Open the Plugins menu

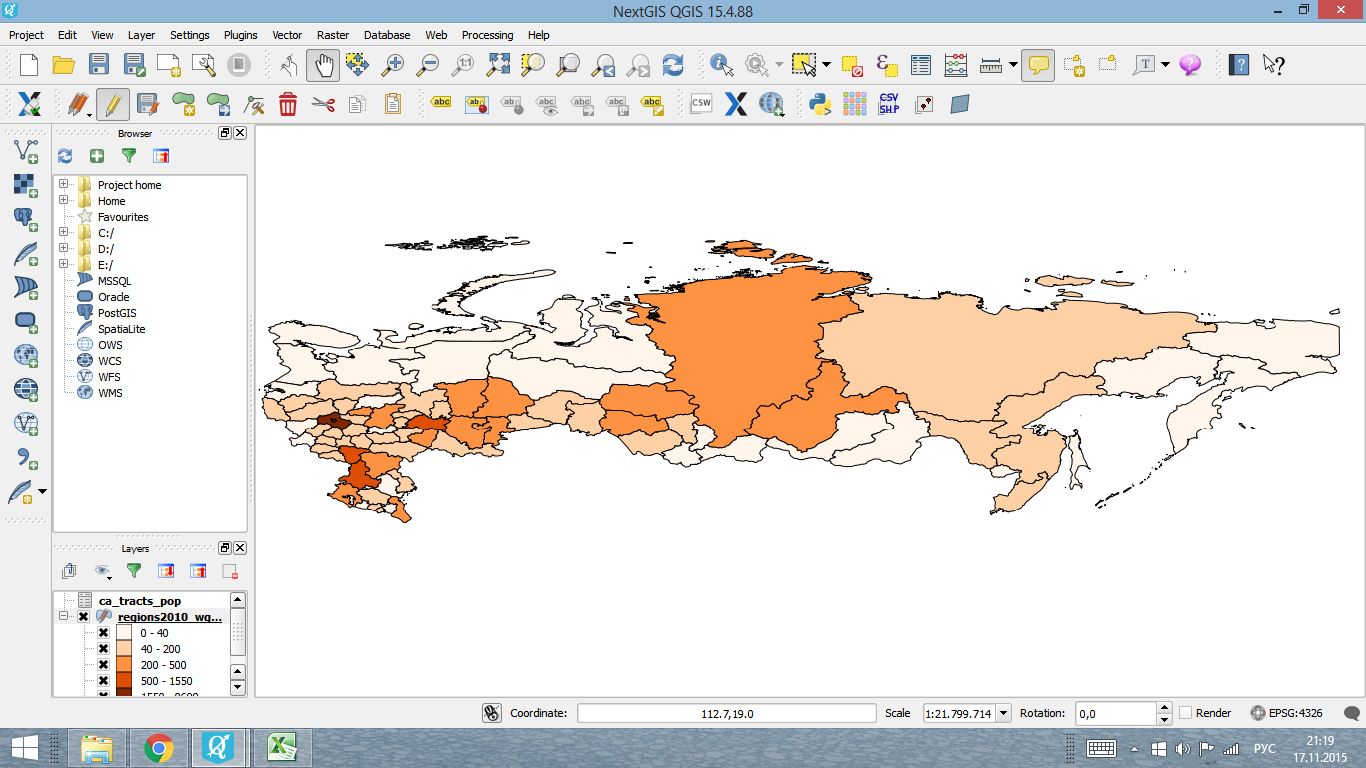(x=240, y=35)
